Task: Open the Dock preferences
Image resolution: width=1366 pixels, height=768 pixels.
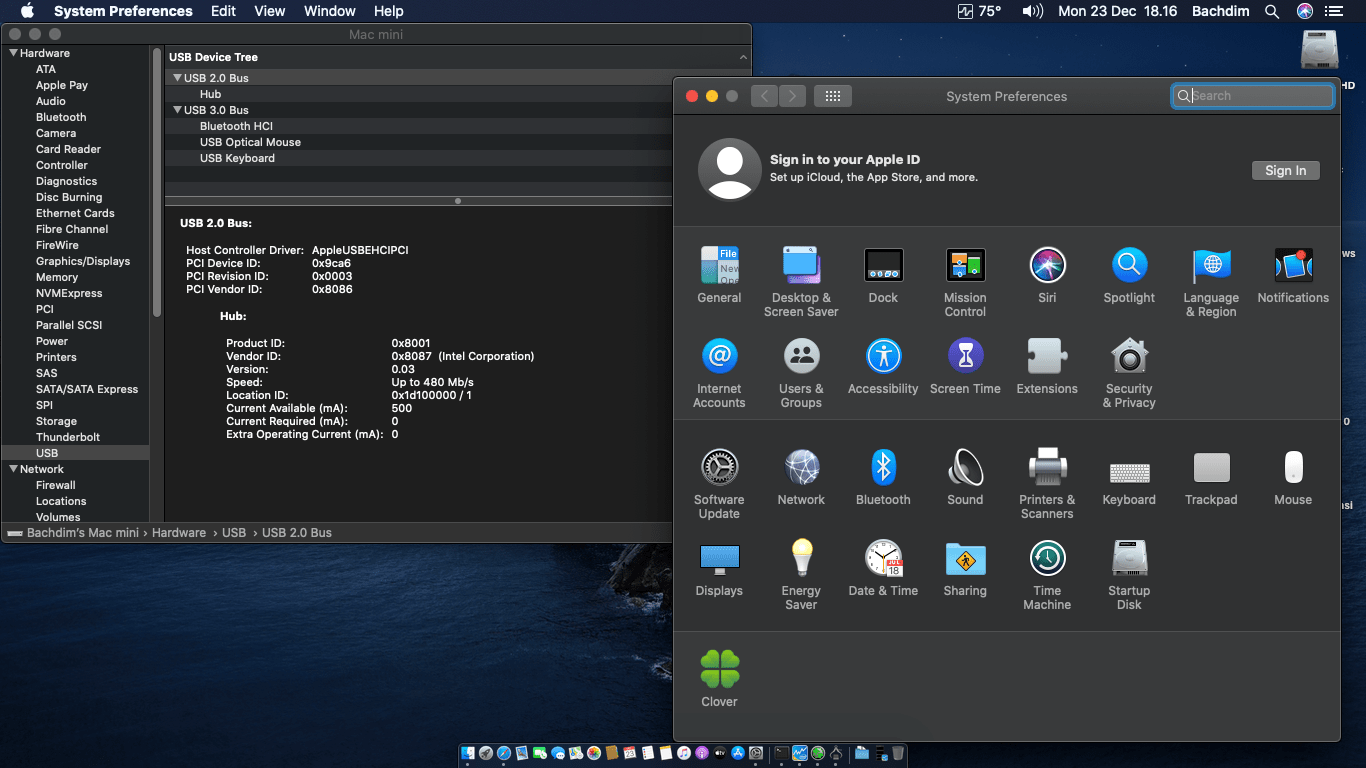Action: [883, 266]
